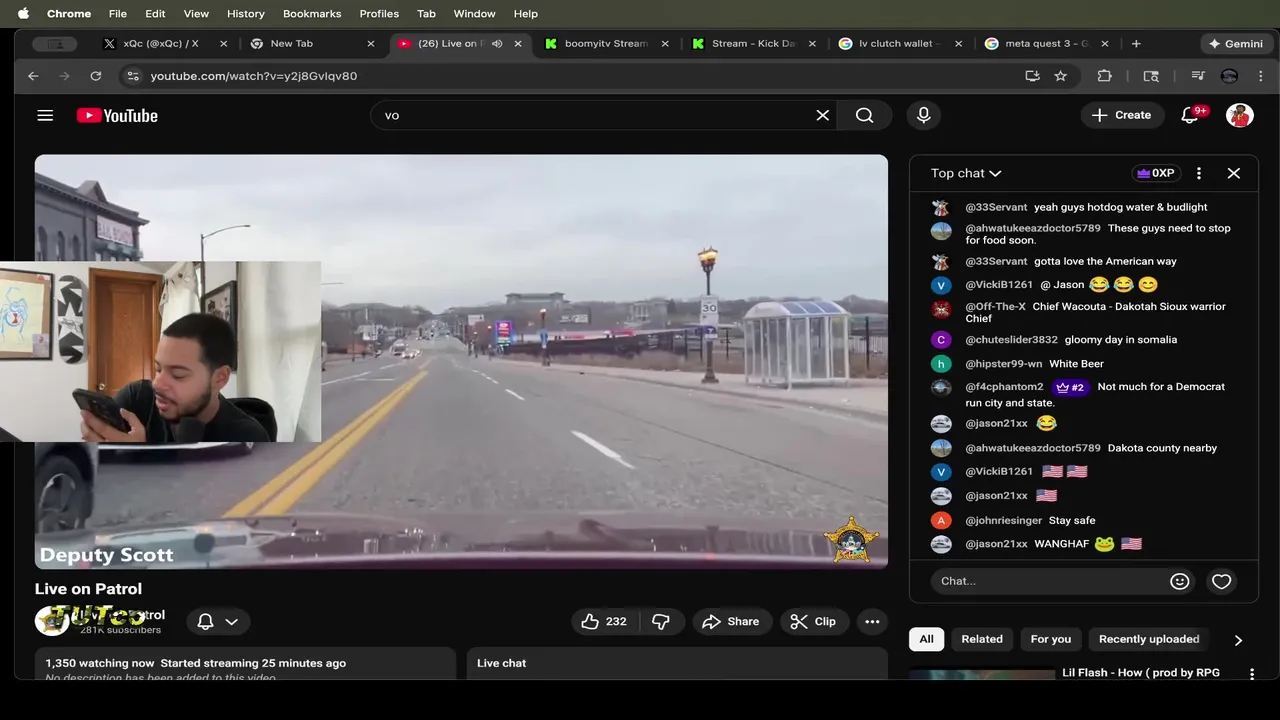The image size is (1280, 720).
Task: Open the chat emoji picker
Action: click(1180, 581)
